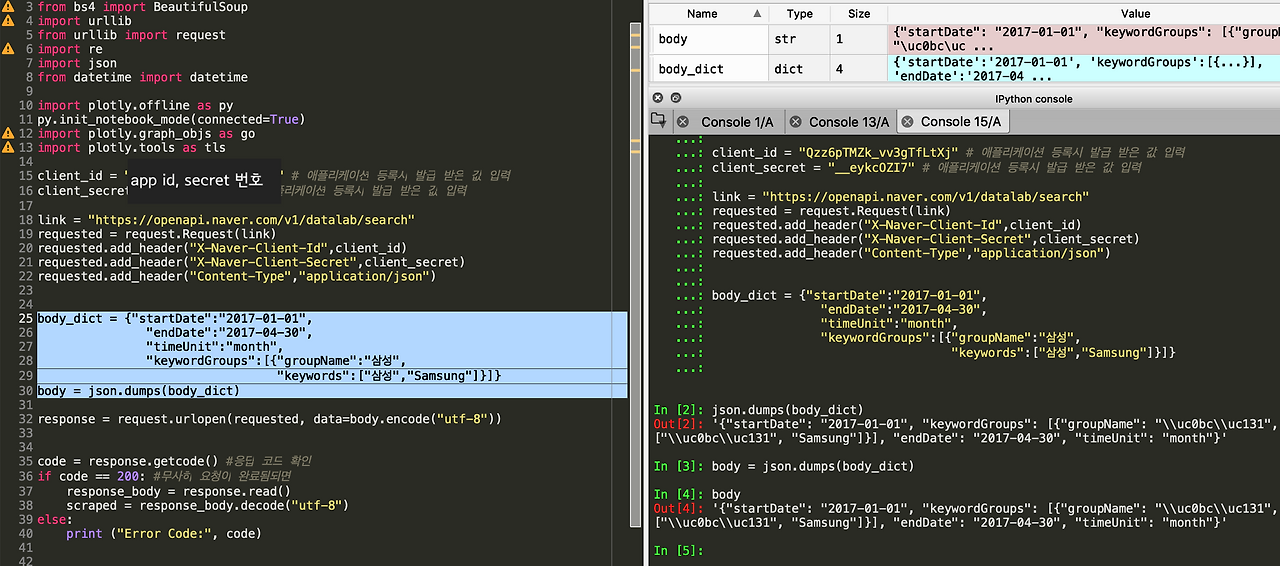Click In [3] body = json.dumps line

tap(784, 467)
